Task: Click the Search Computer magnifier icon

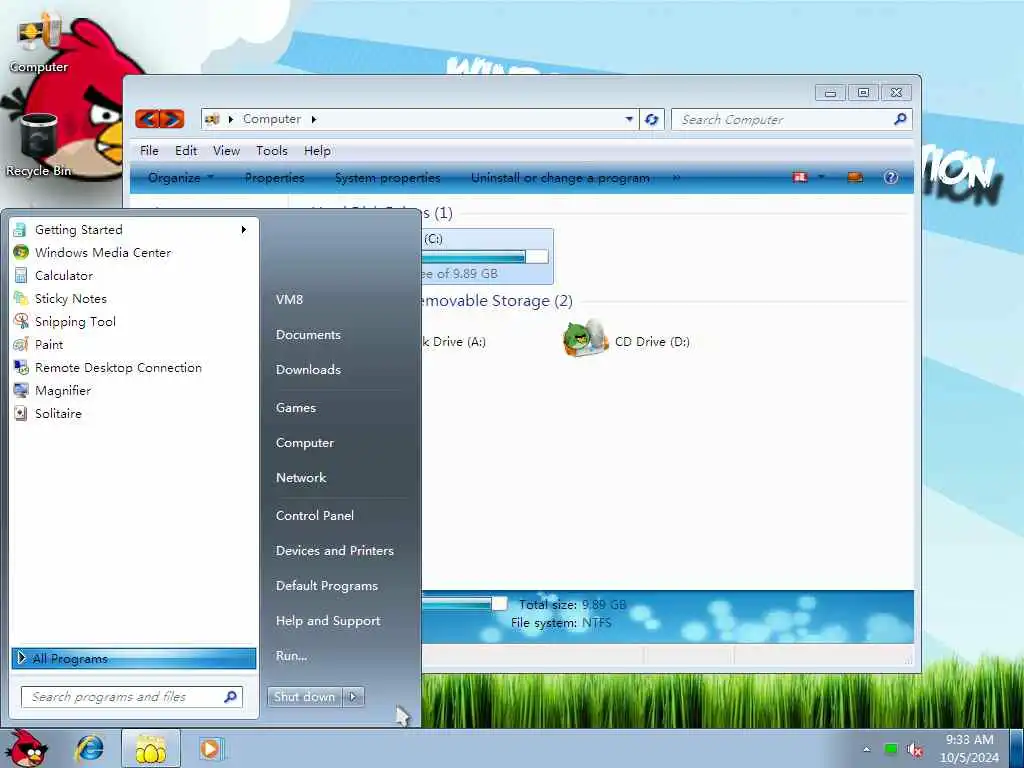Action: pyautogui.click(x=901, y=119)
